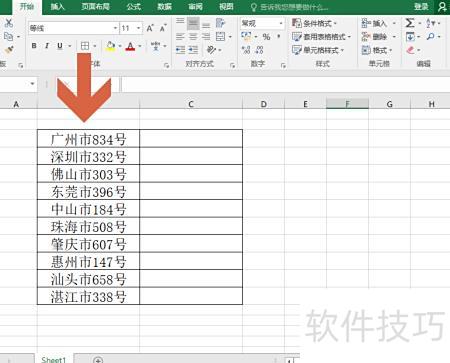Toggle Underline formatting
450x363 pixels.
point(60,46)
